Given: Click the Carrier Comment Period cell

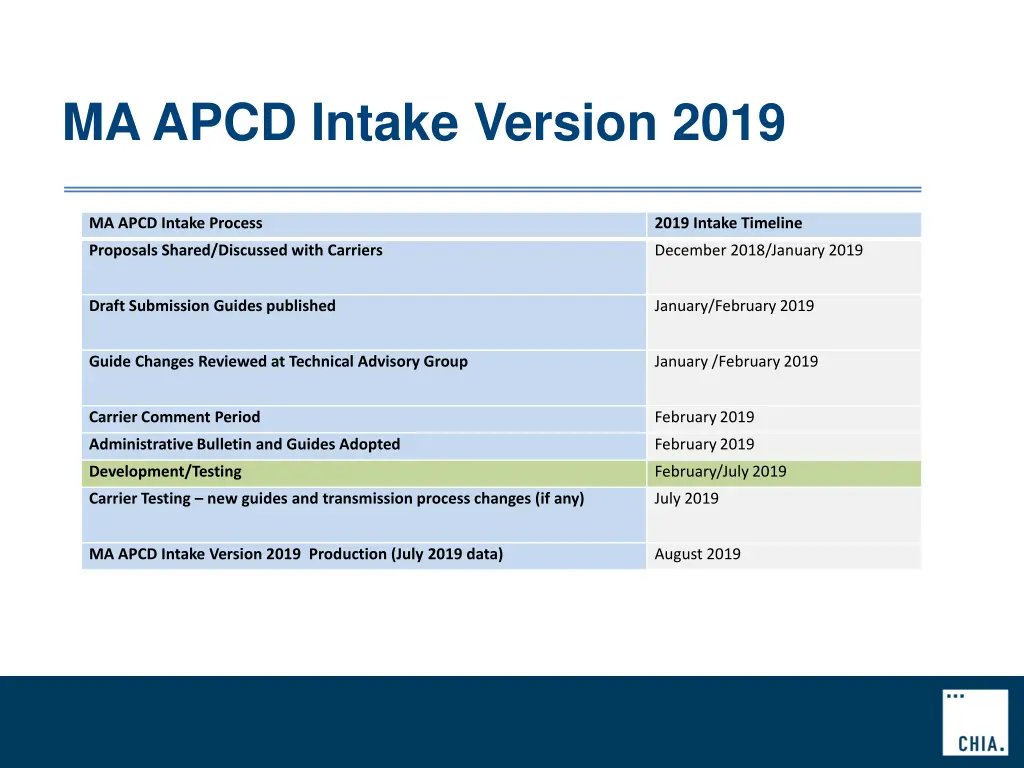Looking at the screenshot, I should click(x=174, y=417).
